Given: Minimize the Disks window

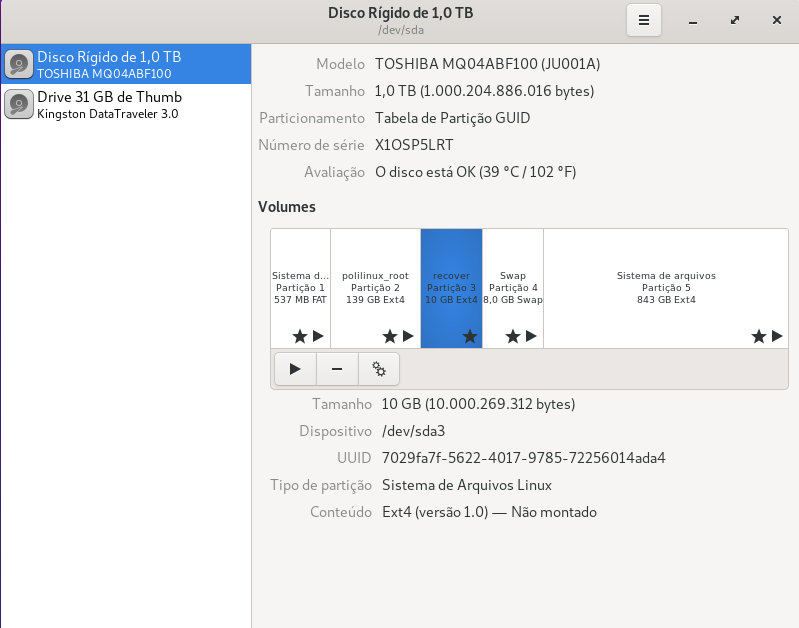Looking at the screenshot, I should click(x=693, y=21).
